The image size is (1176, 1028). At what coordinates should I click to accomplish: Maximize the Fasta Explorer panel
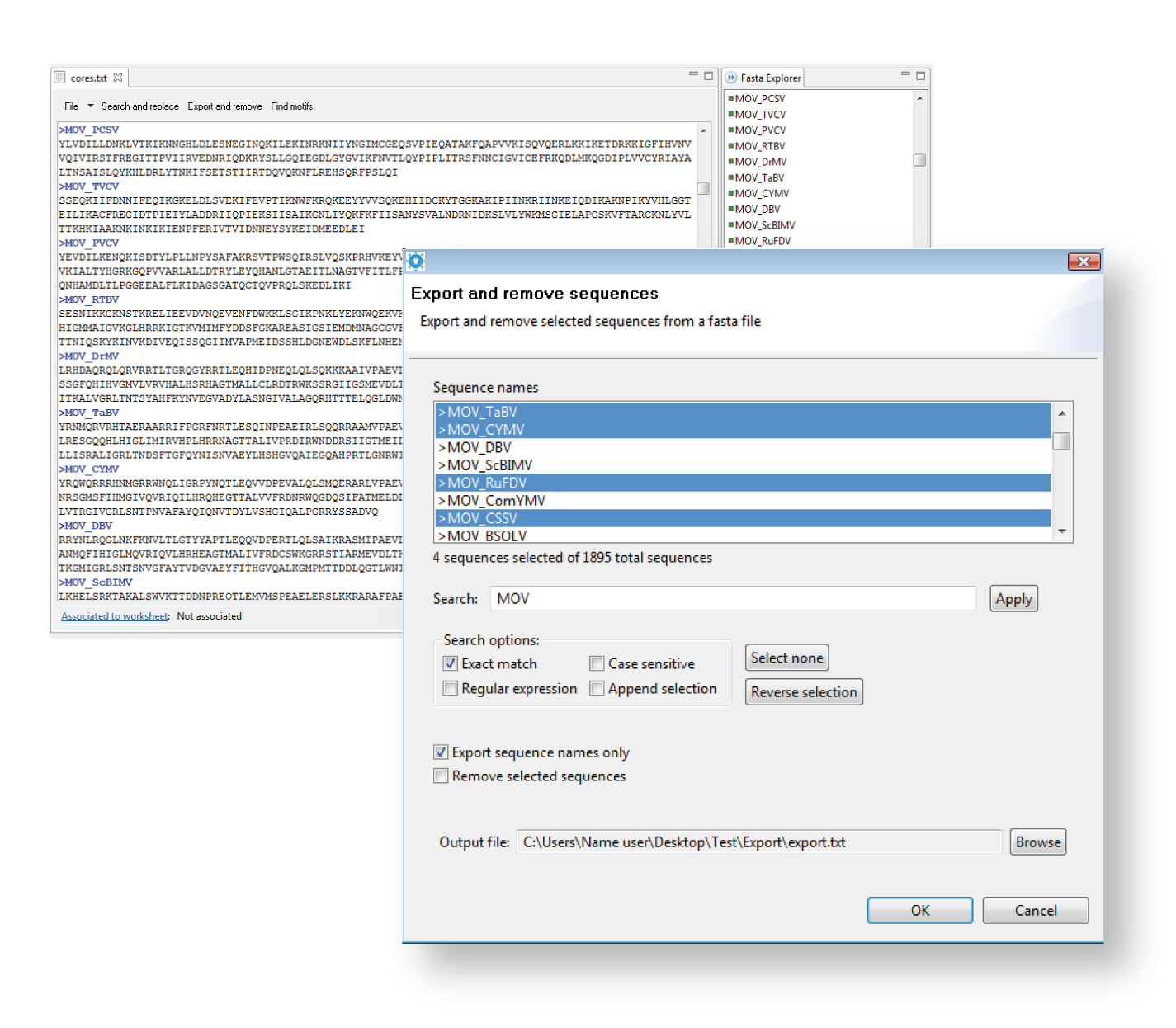coord(921,75)
